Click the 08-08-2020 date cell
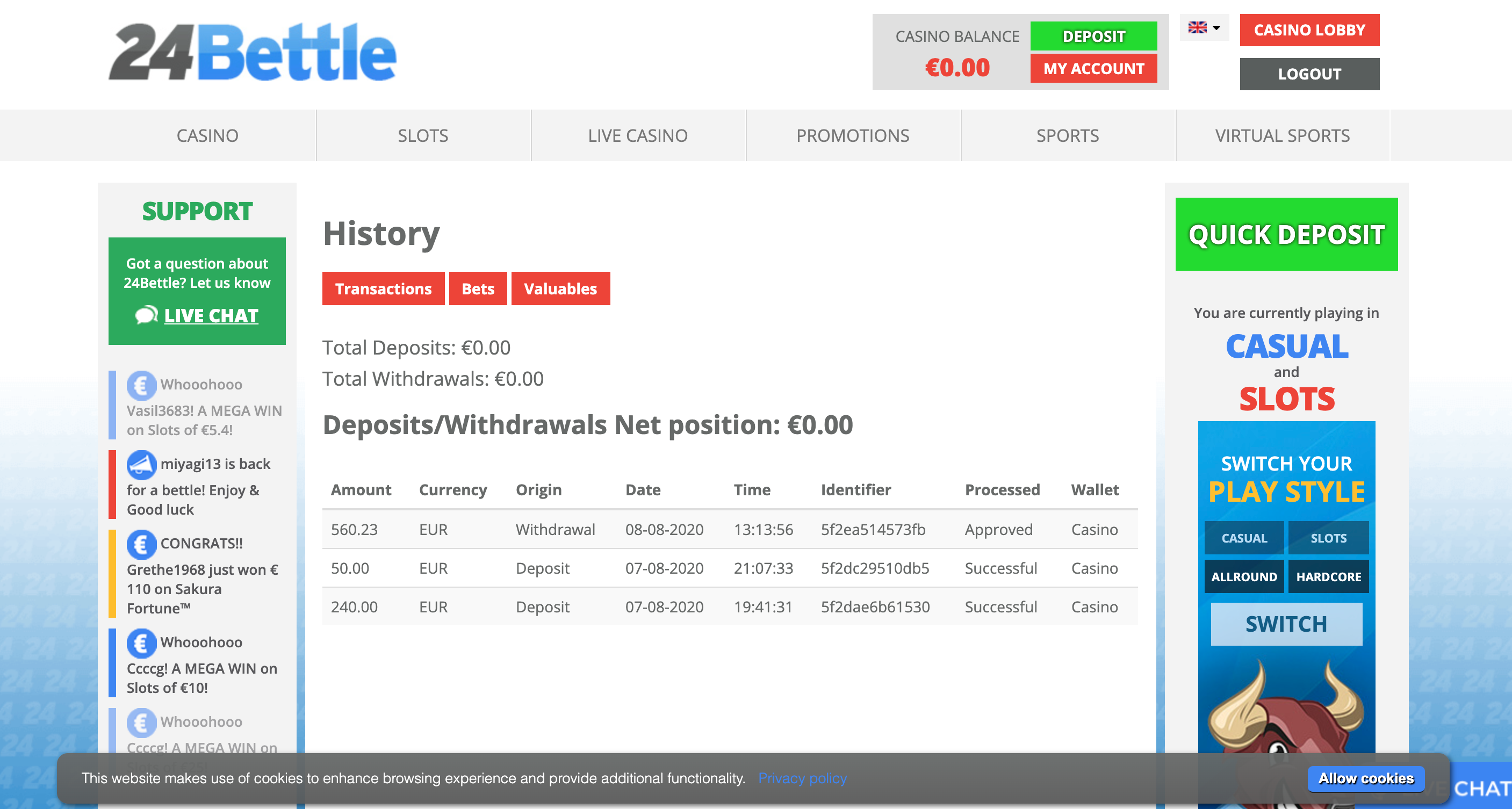Viewport: 1512px width, 809px height. (664, 530)
